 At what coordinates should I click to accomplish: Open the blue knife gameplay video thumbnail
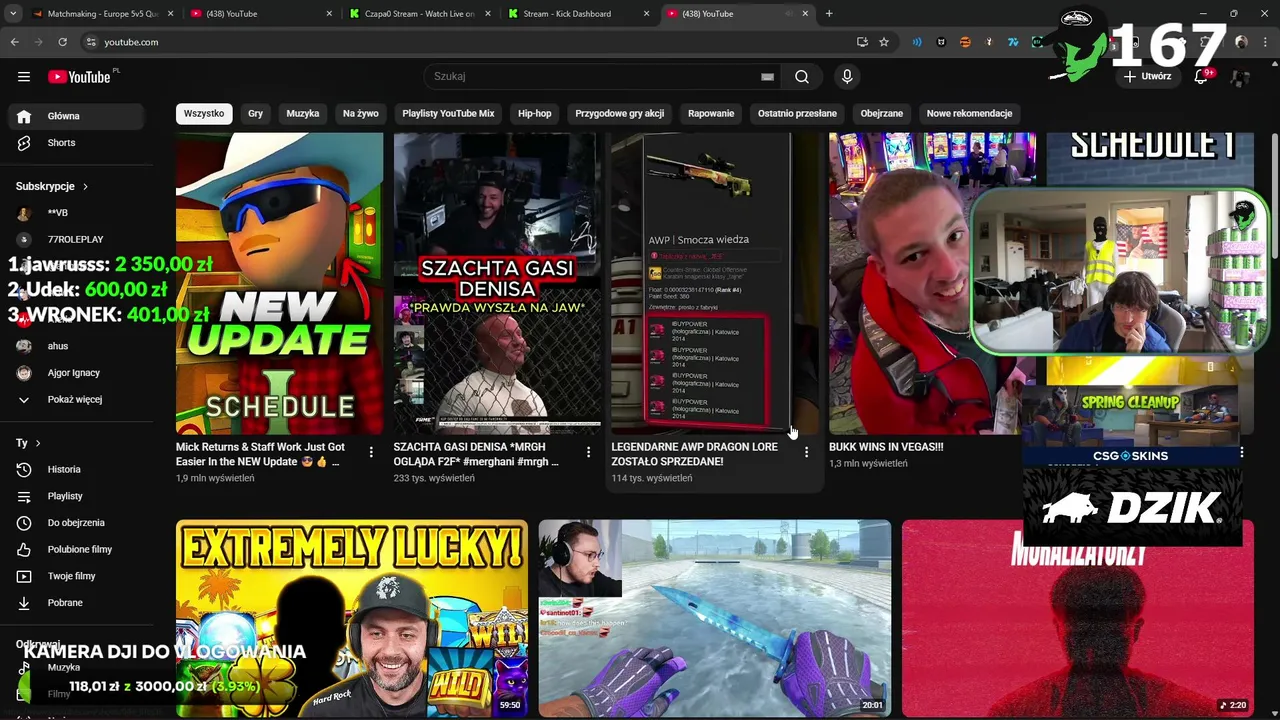[x=715, y=618]
